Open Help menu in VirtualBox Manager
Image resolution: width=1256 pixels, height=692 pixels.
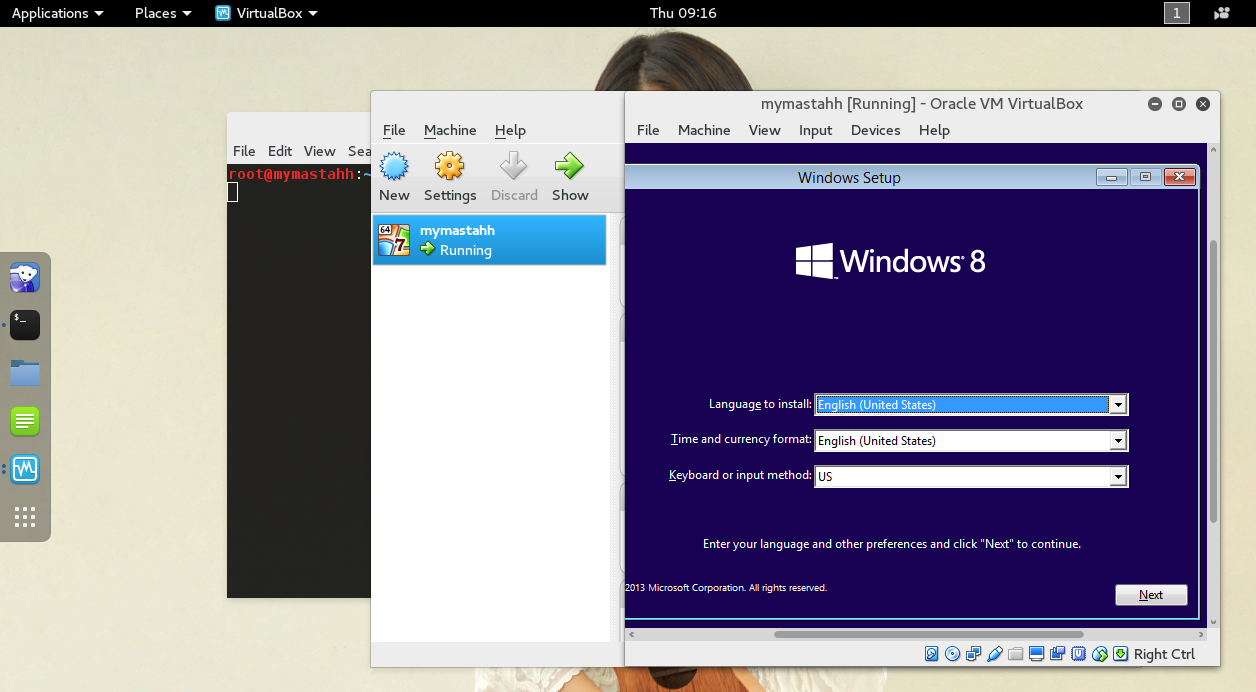[510, 130]
